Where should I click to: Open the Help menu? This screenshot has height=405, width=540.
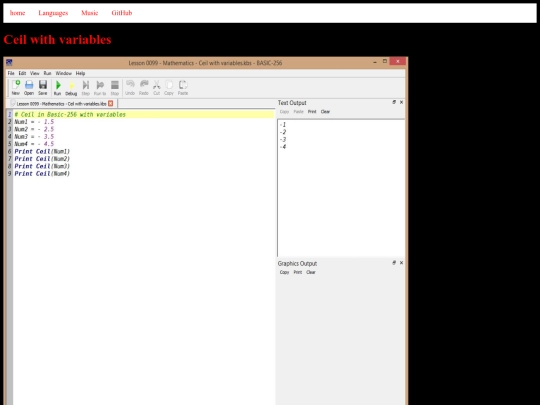click(81, 73)
